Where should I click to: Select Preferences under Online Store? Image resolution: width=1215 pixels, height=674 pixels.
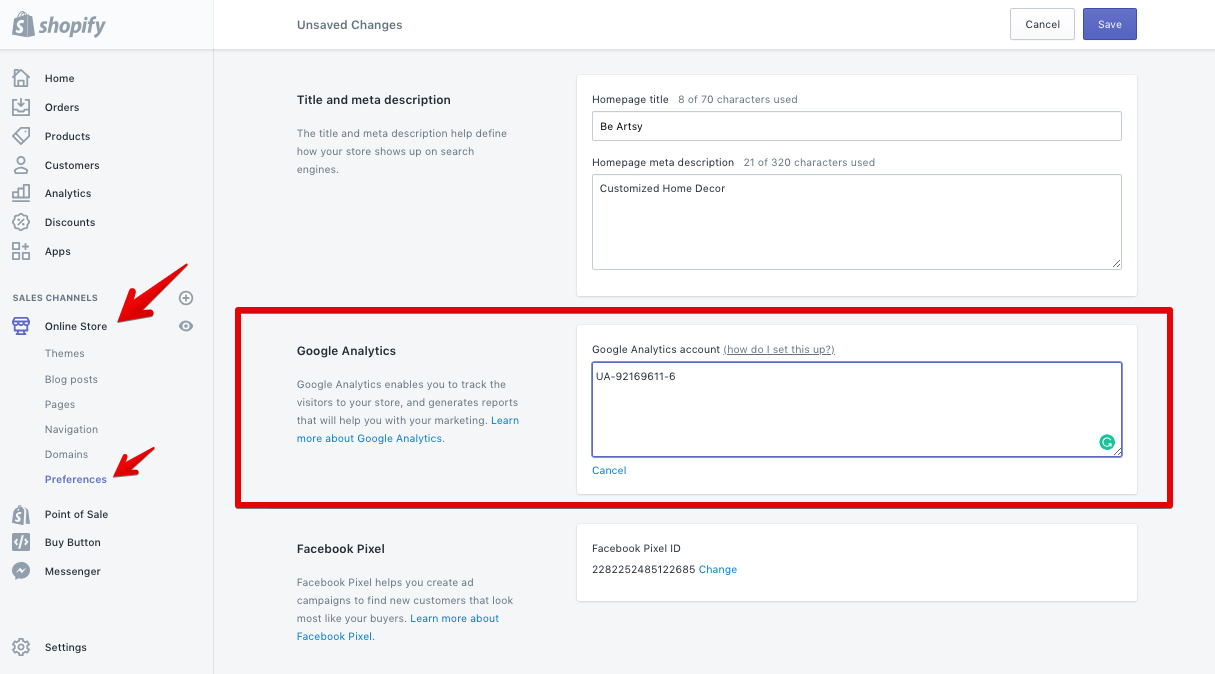76,479
